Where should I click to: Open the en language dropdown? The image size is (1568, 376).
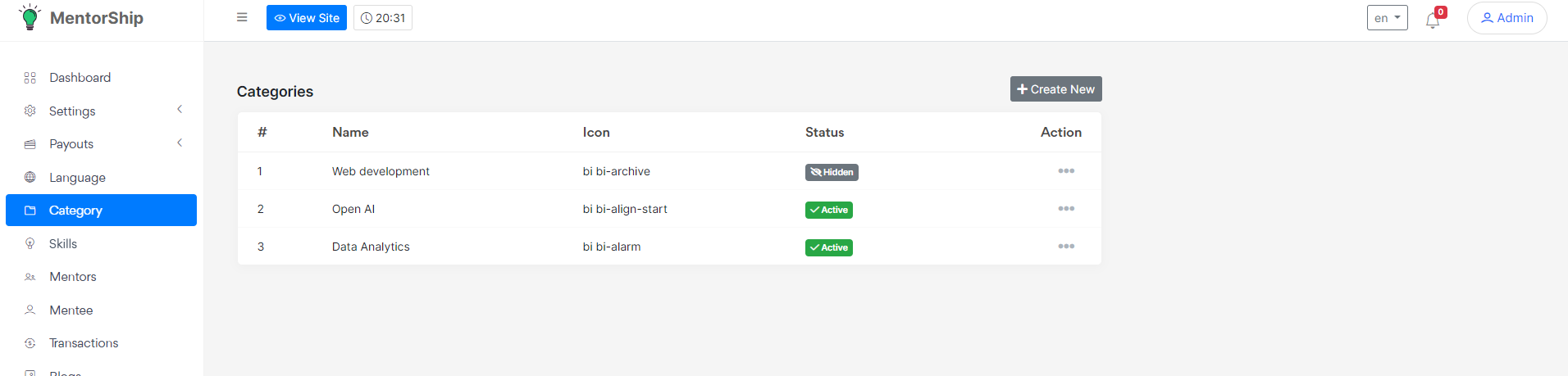coord(1387,18)
